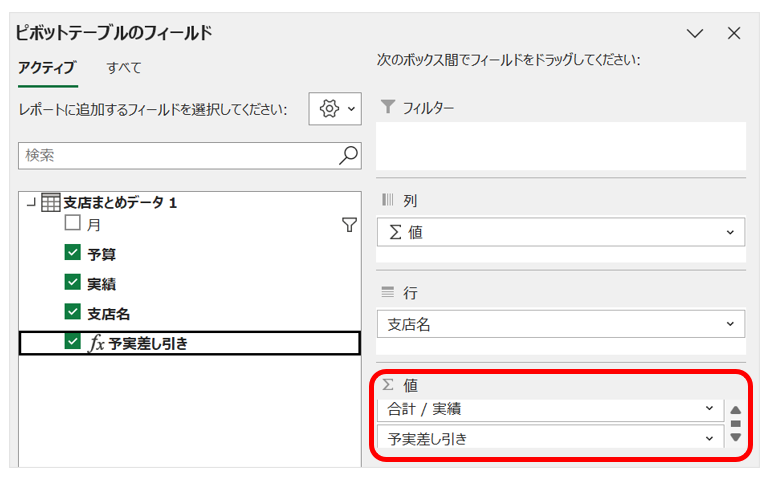This screenshot has width=767, height=478.
Task: Open the task pane options chevron
Action: [696, 34]
